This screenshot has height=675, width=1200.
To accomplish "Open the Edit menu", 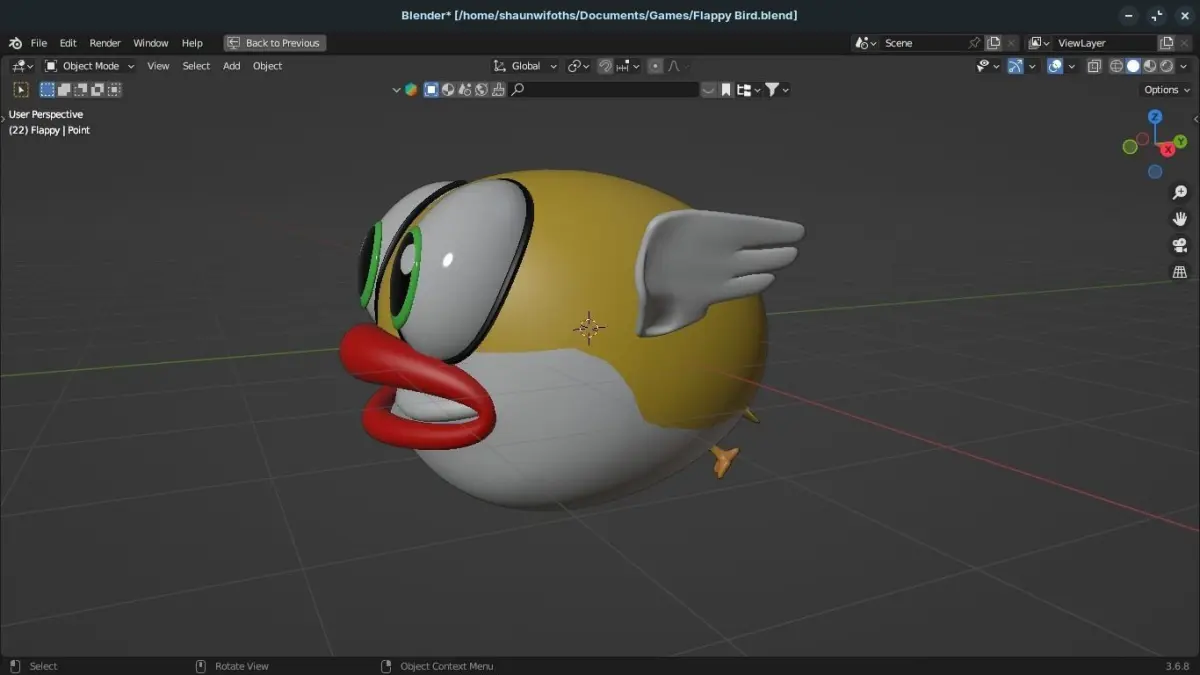I will 68,43.
